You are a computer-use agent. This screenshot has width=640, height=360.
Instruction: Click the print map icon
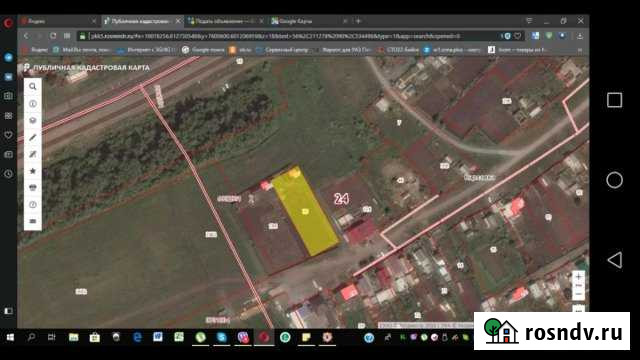click(x=33, y=187)
